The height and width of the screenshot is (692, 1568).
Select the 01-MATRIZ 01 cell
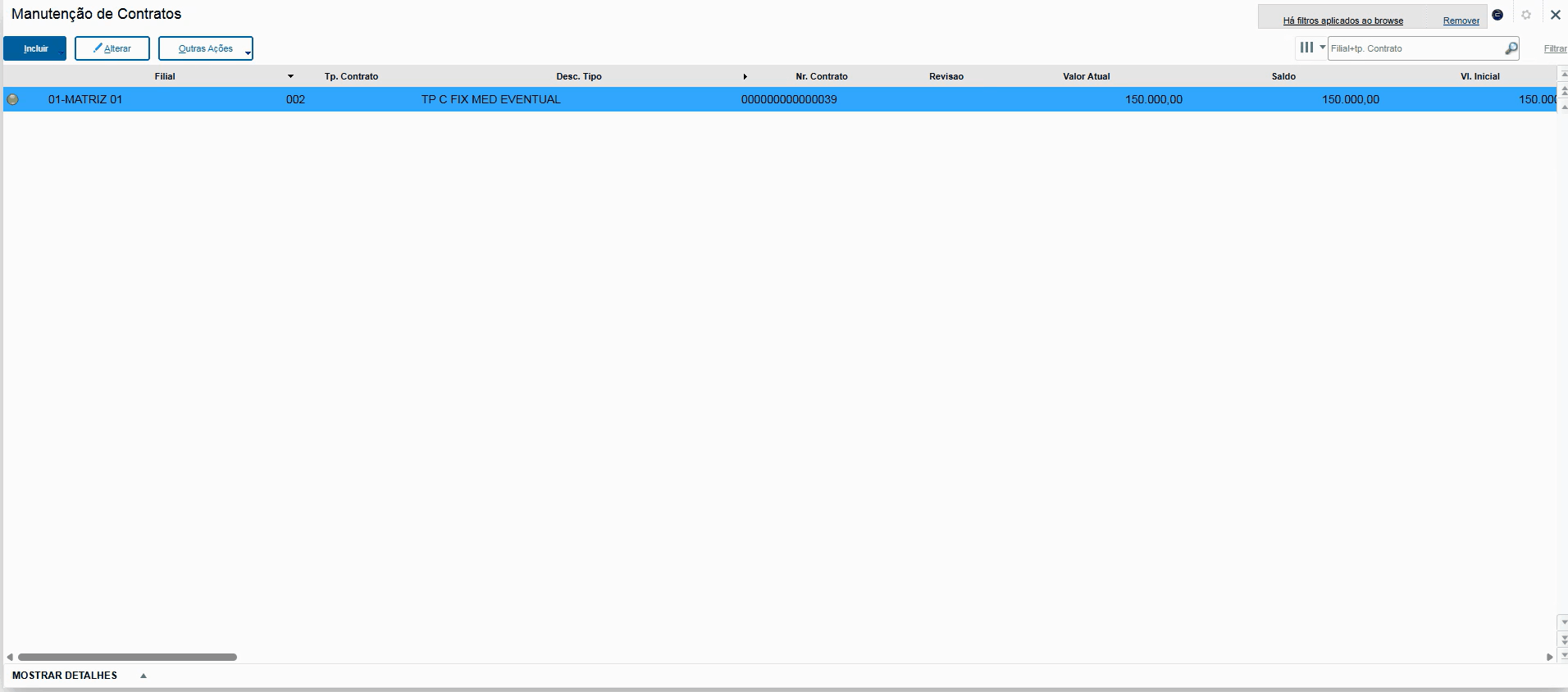click(85, 99)
